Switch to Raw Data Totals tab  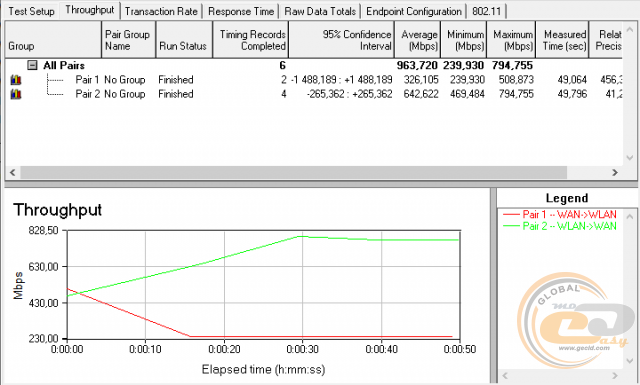click(320, 11)
